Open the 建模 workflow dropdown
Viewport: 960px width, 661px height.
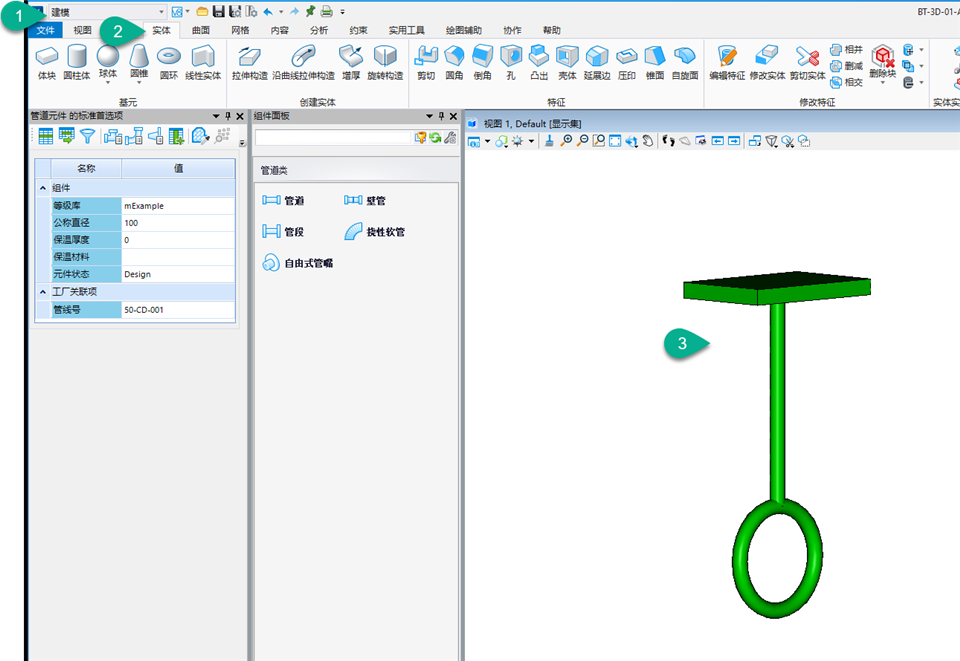point(161,11)
